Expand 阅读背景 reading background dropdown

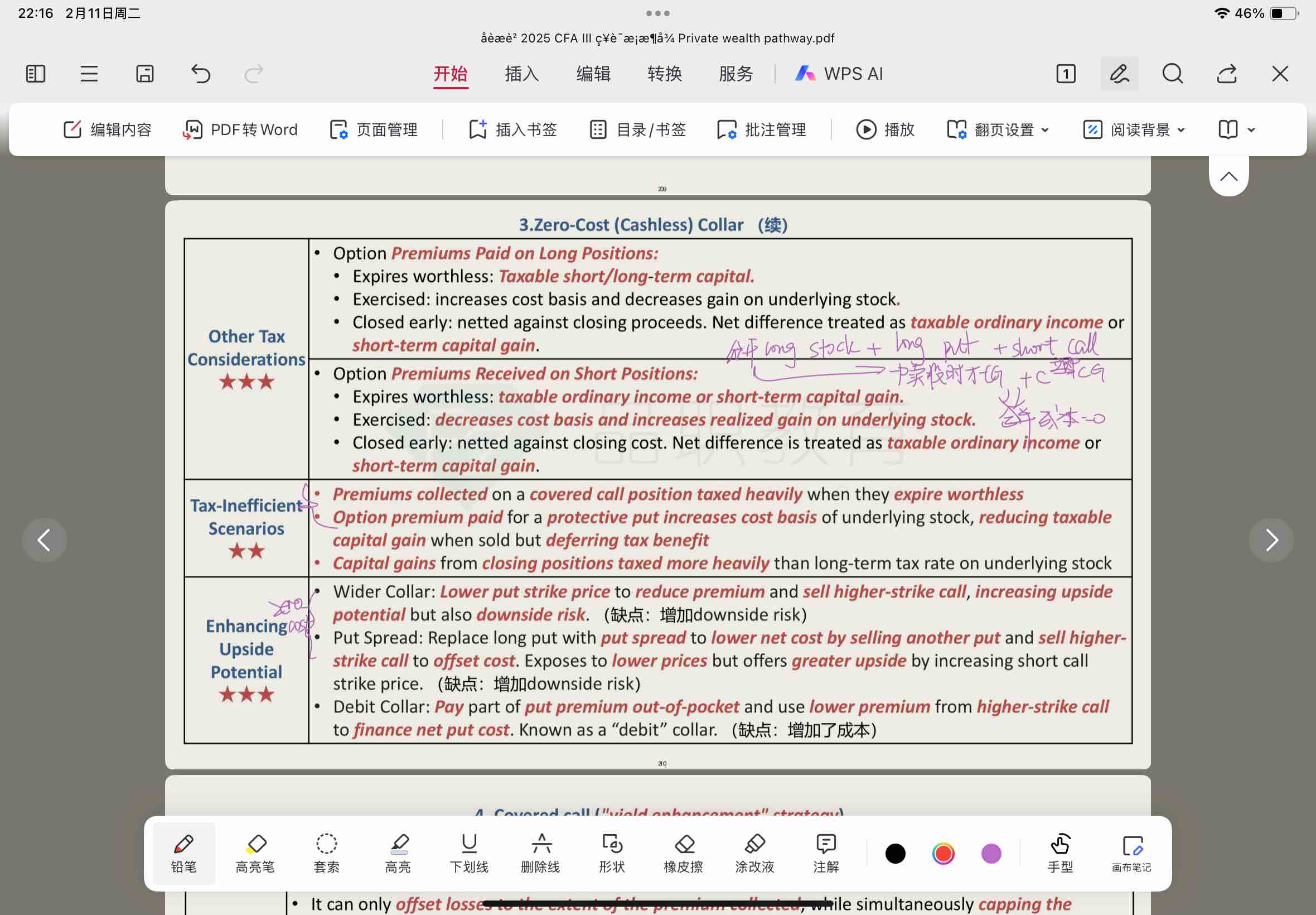[1134, 129]
